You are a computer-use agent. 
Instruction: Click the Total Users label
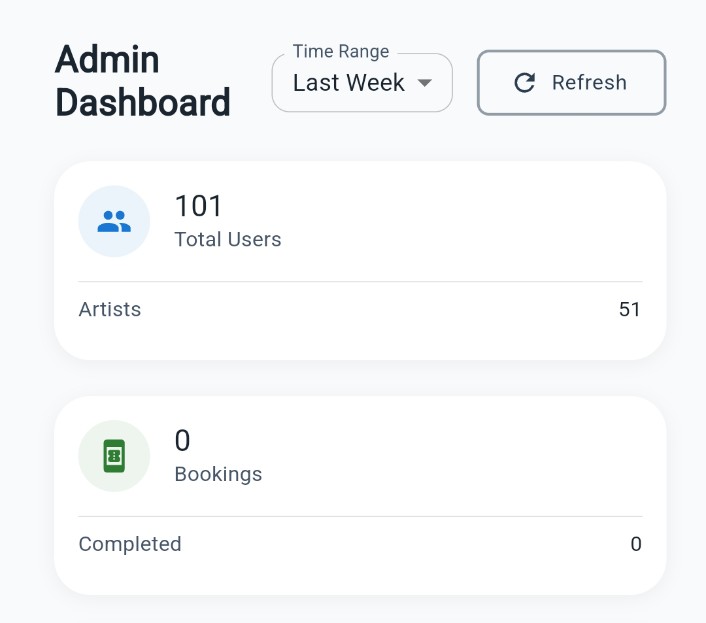point(228,240)
